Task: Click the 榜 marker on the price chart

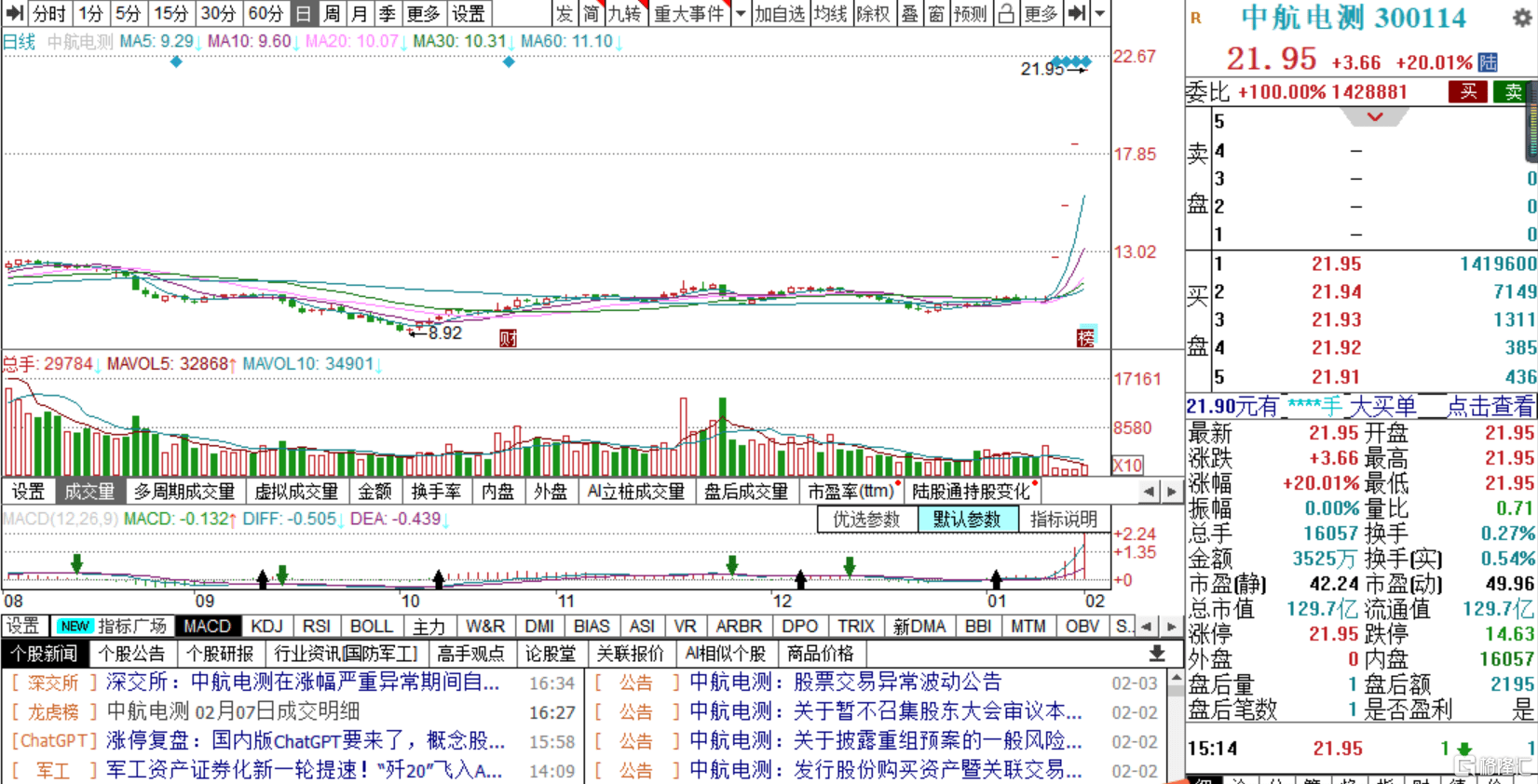Action: (x=1086, y=336)
